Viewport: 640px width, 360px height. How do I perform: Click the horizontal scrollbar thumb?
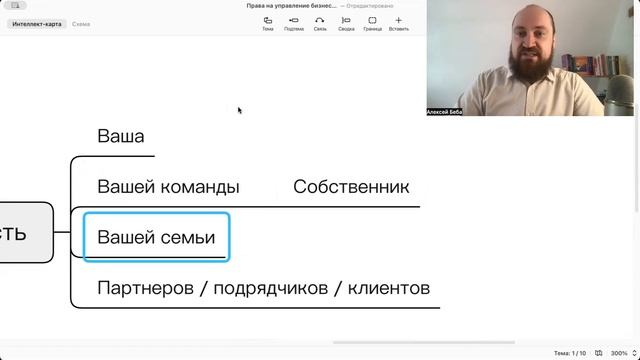tap(424, 342)
